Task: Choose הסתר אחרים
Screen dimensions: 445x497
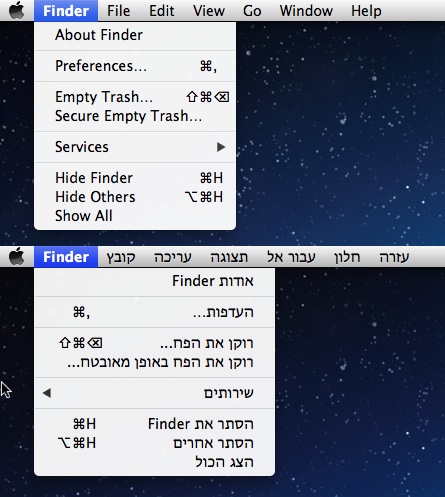Action: point(155,443)
